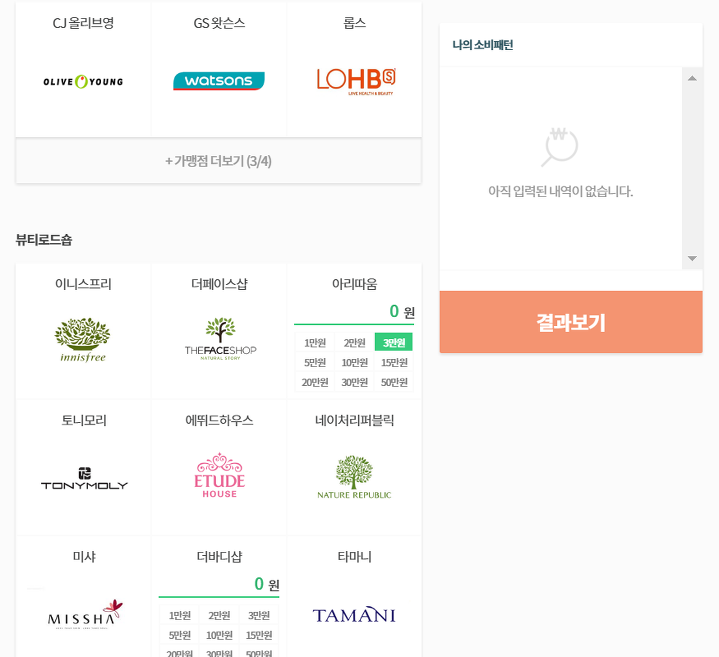The image size is (719, 657).
Task: Click the 결과보기 button
Action: pyautogui.click(x=570, y=322)
